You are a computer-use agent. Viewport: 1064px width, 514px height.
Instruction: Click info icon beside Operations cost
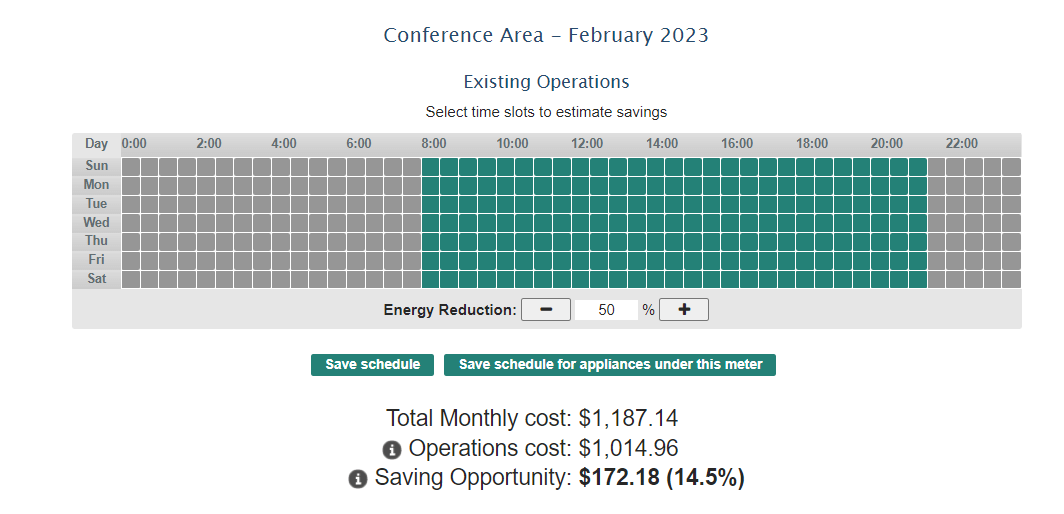tap(391, 450)
